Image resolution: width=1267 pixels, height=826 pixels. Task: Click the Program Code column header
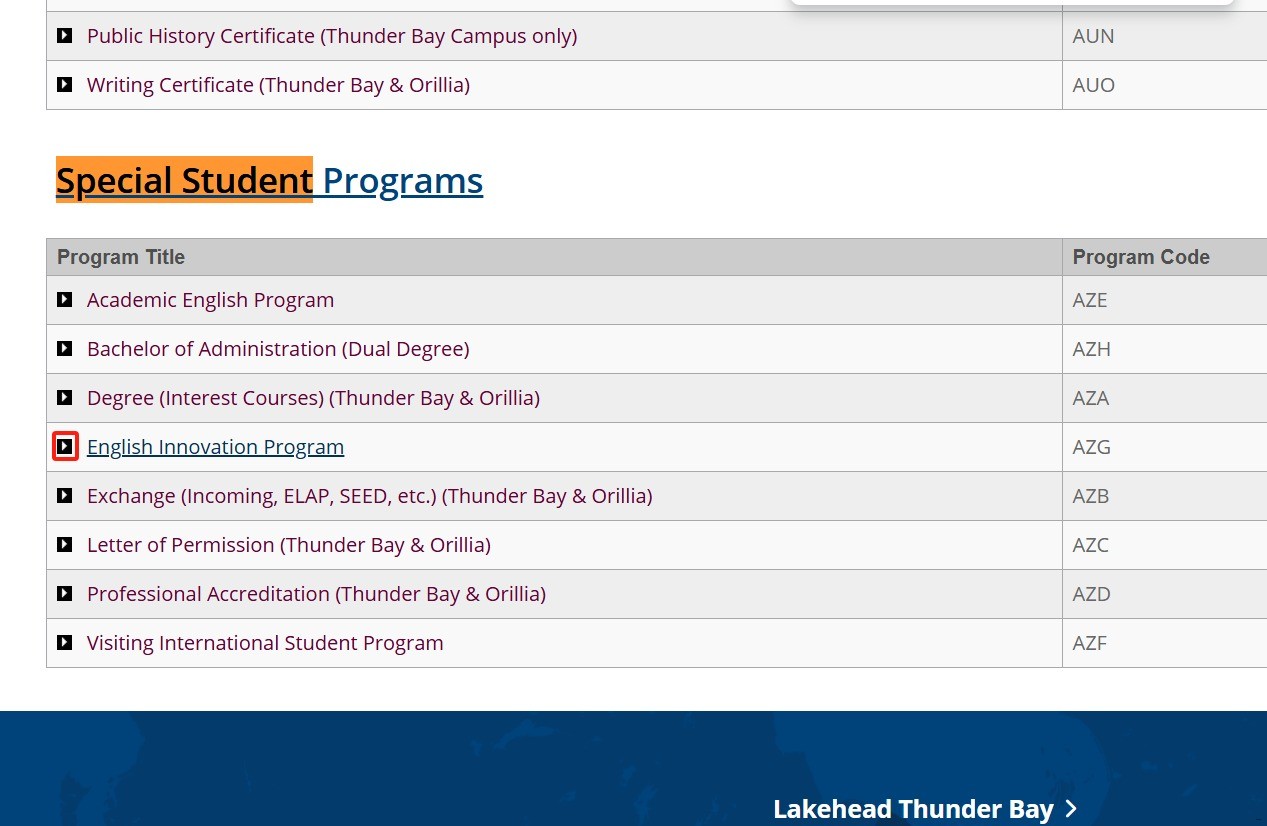[x=1141, y=257]
